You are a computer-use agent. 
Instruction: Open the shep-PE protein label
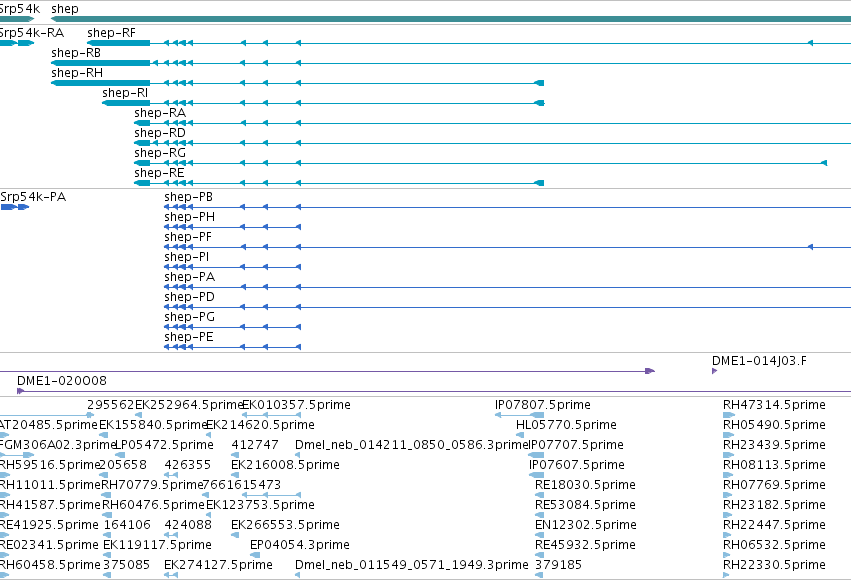(x=188, y=337)
